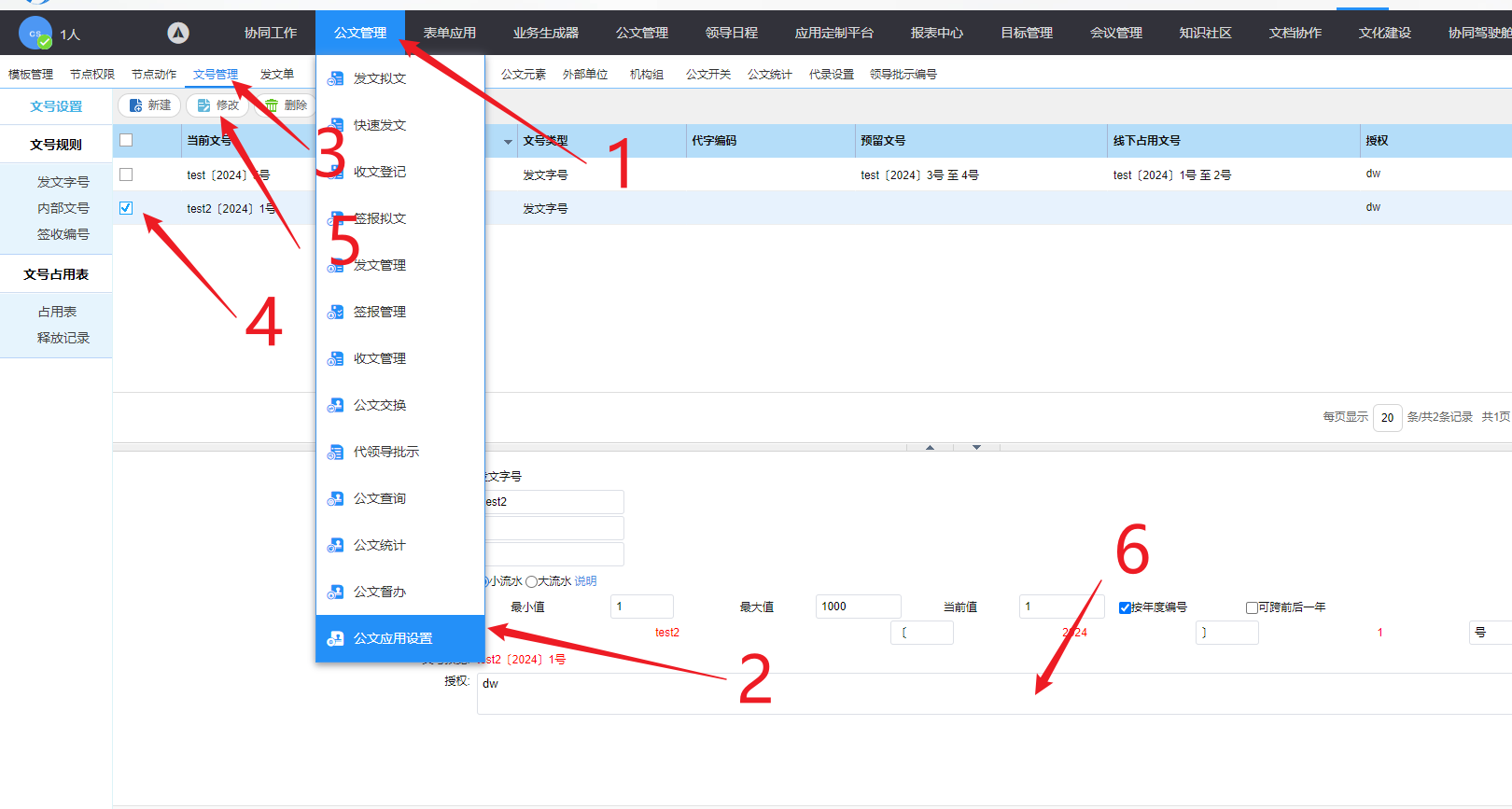Image resolution: width=1512 pixels, height=809 pixels.
Task: Switch to the 节点权限 tab
Action: [x=92, y=75]
